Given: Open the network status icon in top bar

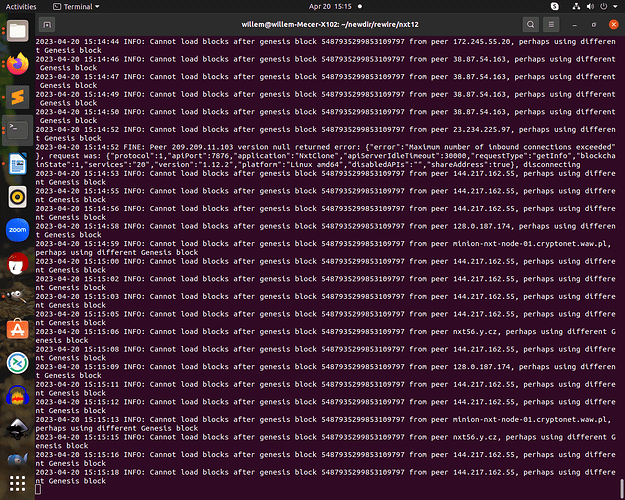Looking at the screenshot, I should (x=576, y=6).
